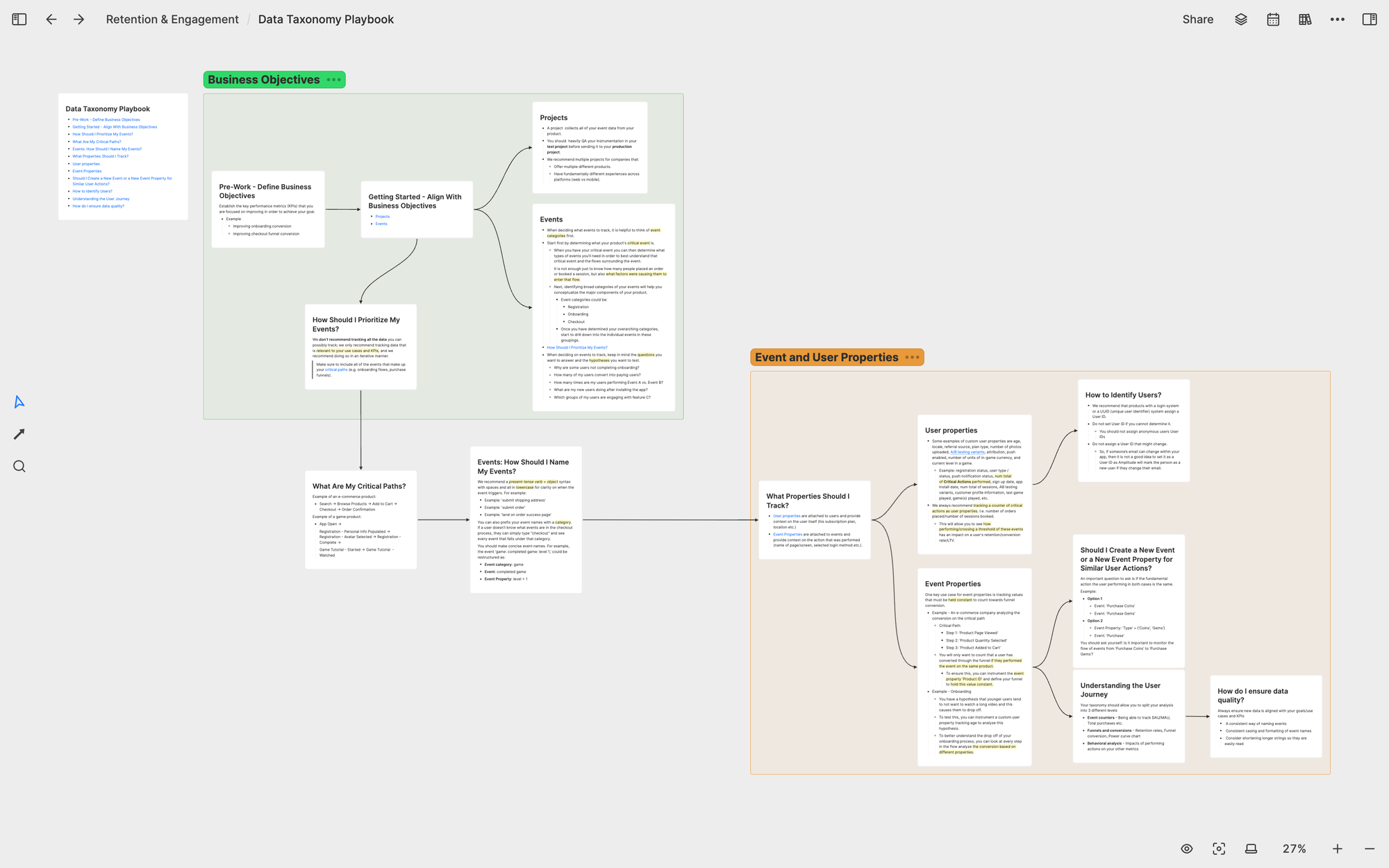Open the canvas search tool
Image resolution: width=1389 pixels, height=868 pixels.
point(19,467)
